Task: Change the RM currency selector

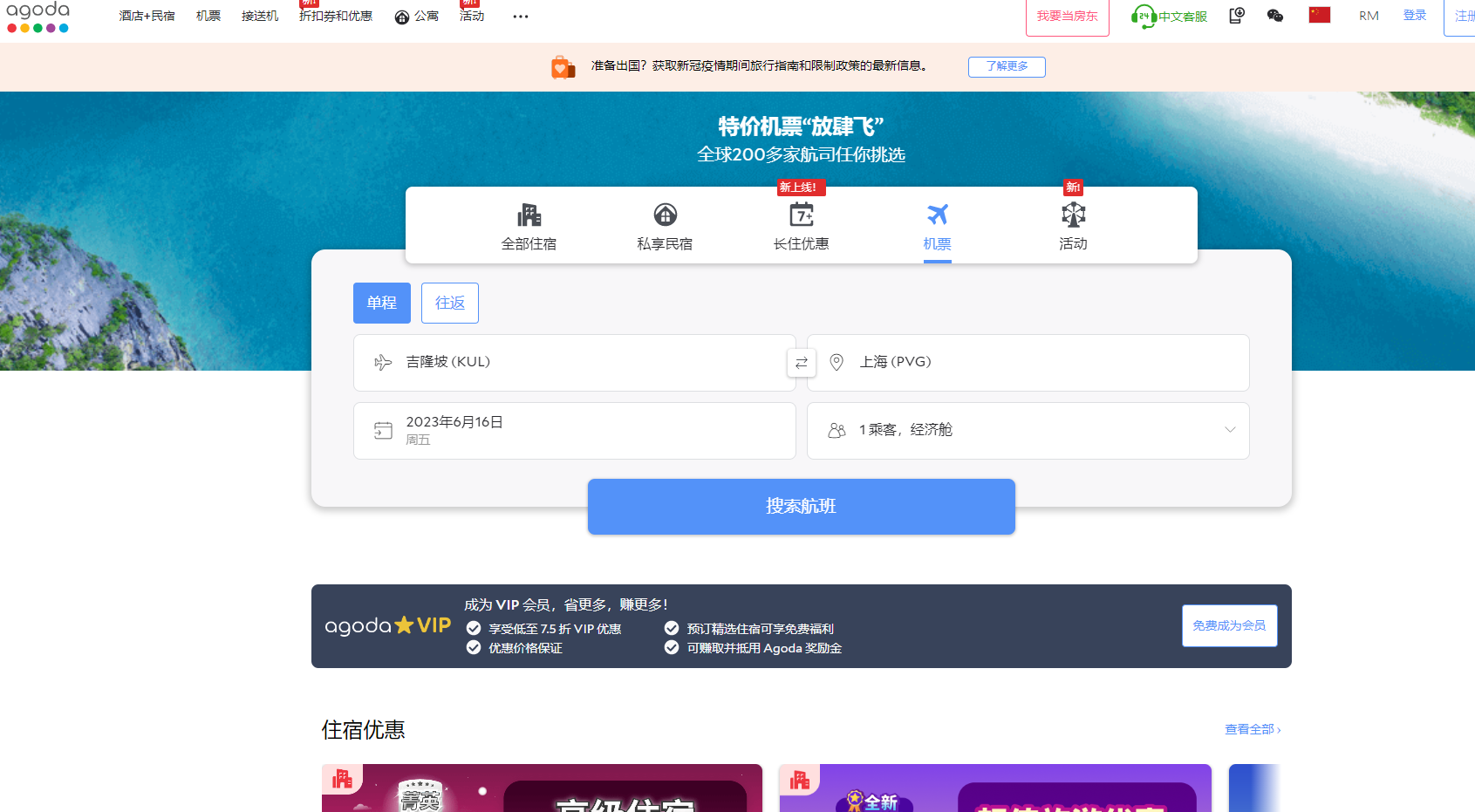Action: (x=1369, y=16)
